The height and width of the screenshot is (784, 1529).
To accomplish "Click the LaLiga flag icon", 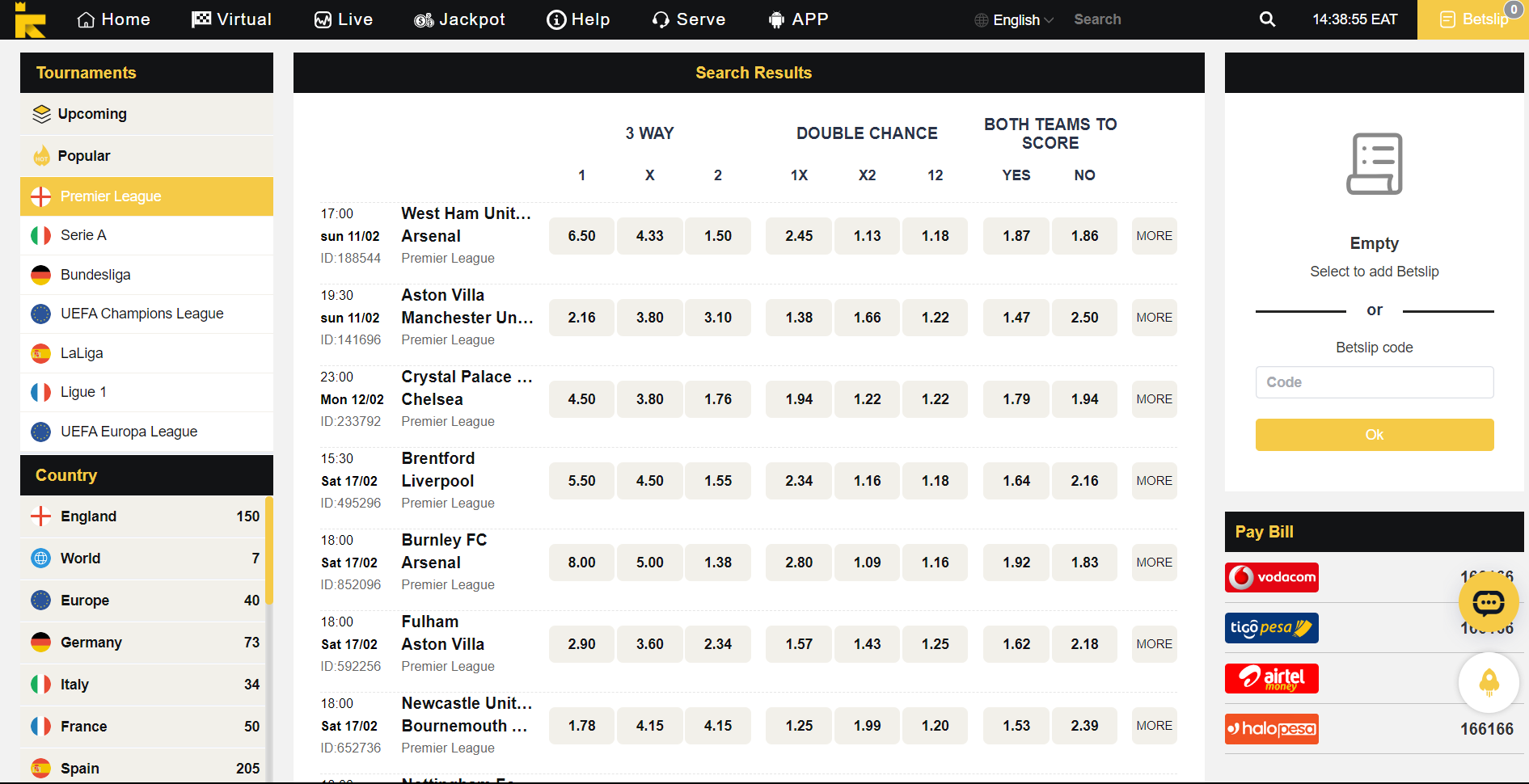I will click(x=40, y=353).
